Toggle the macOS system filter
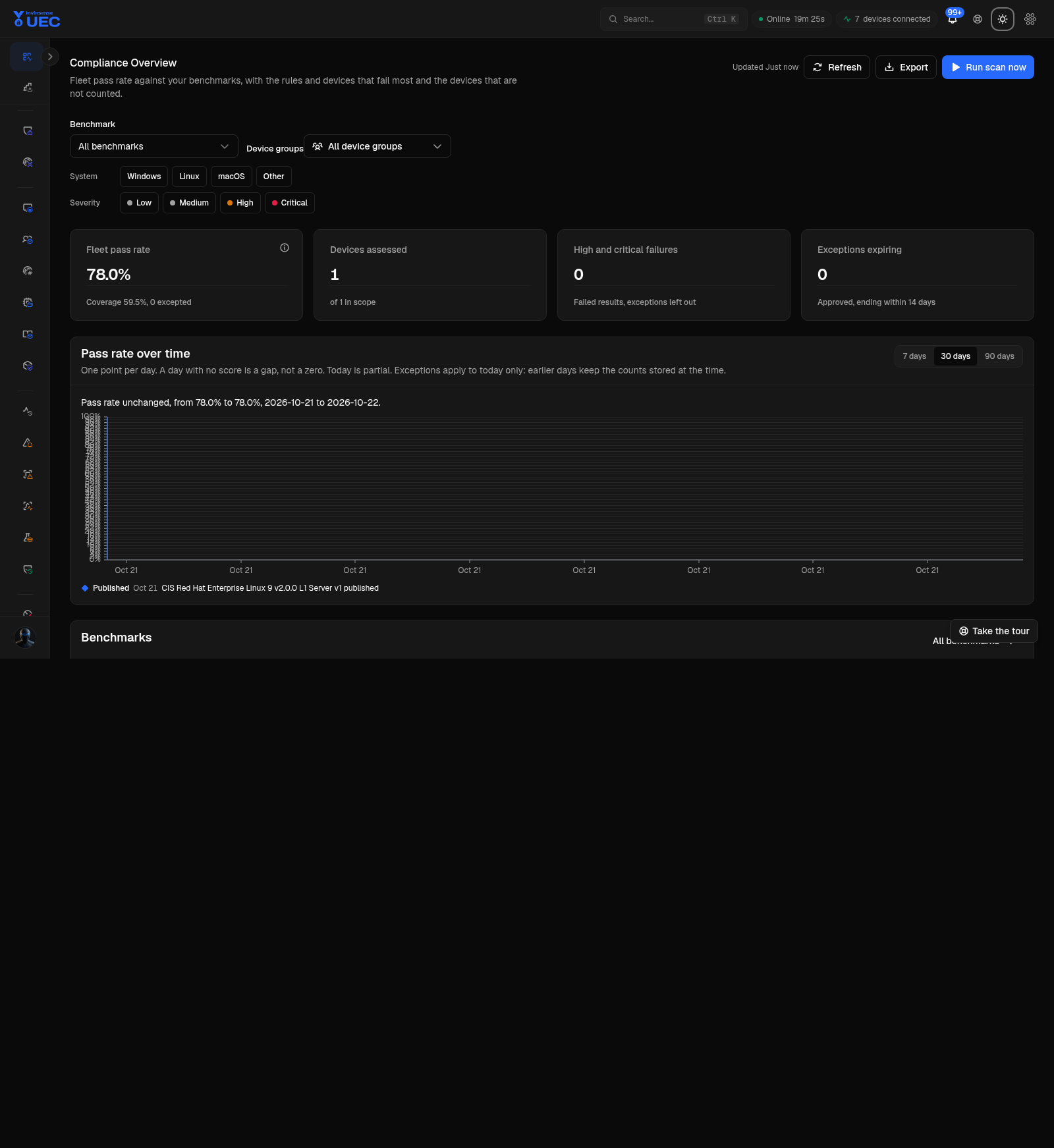 point(231,177)
